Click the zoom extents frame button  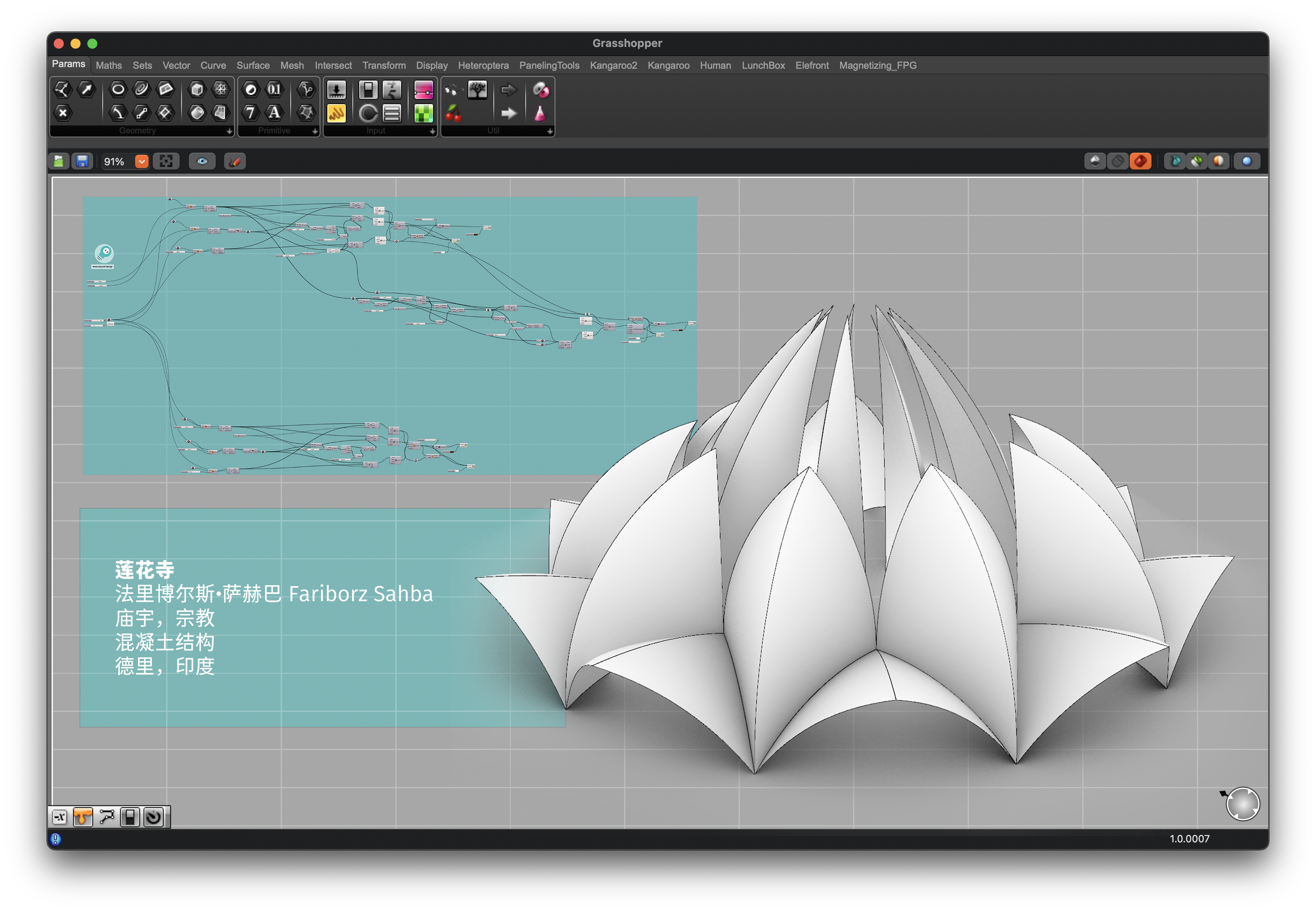166,161
